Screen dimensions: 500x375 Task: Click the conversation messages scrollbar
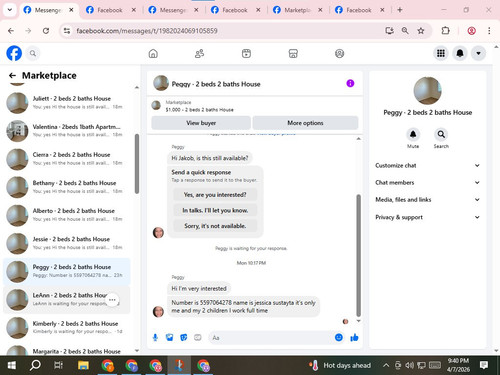click(359, 255)
